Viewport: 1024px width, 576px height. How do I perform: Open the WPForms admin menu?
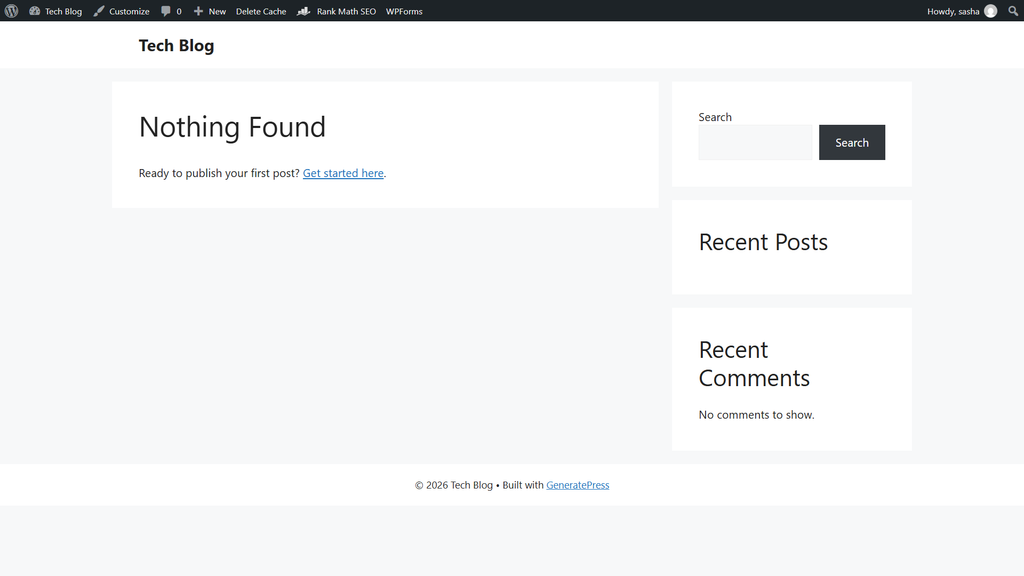pyautogui.click(x=404, y=11)
